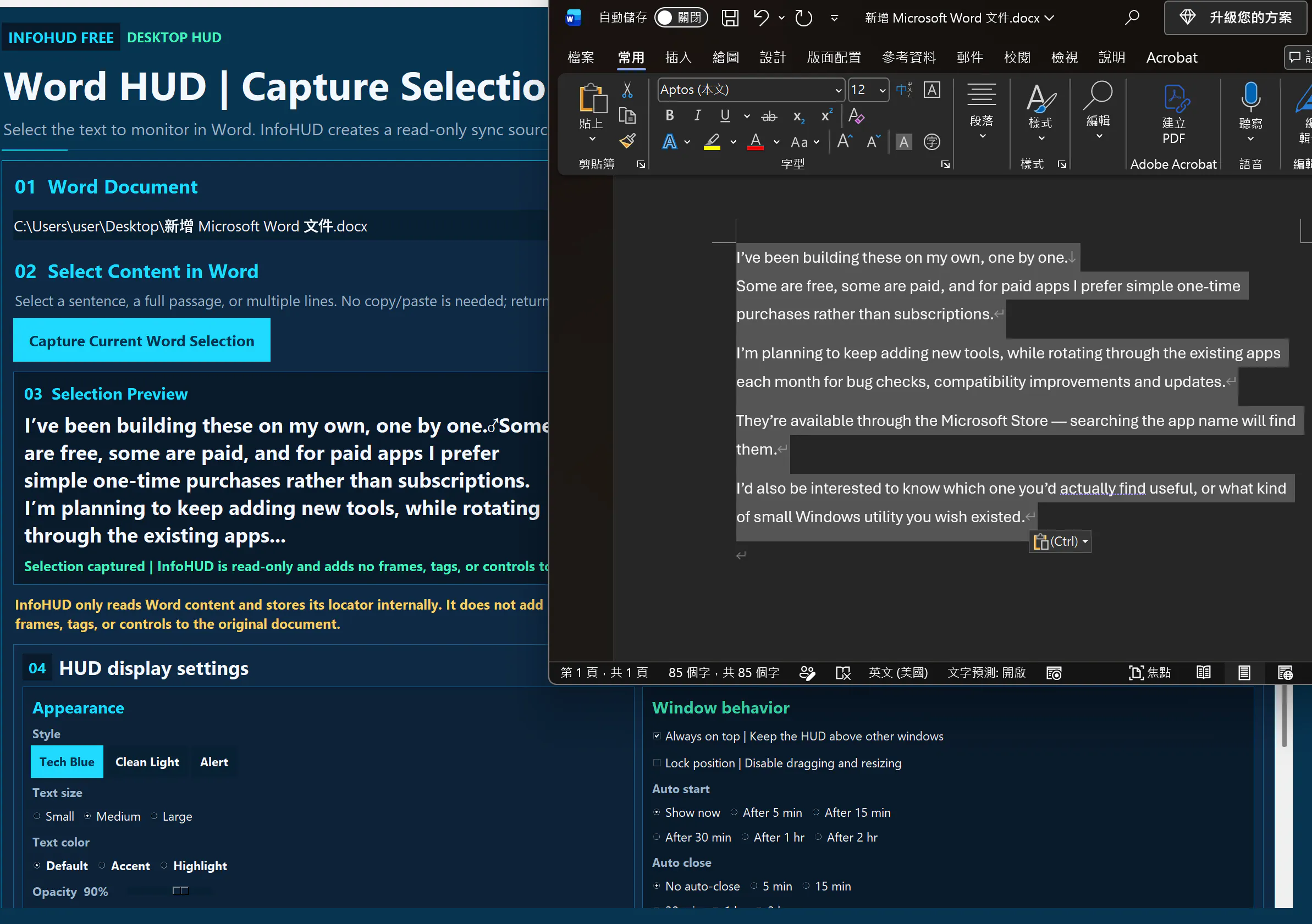Select Alert style button
Image resolution: width=1312 pixels, height=924 pixels.
pyautogui.click(x=214, y=762)
